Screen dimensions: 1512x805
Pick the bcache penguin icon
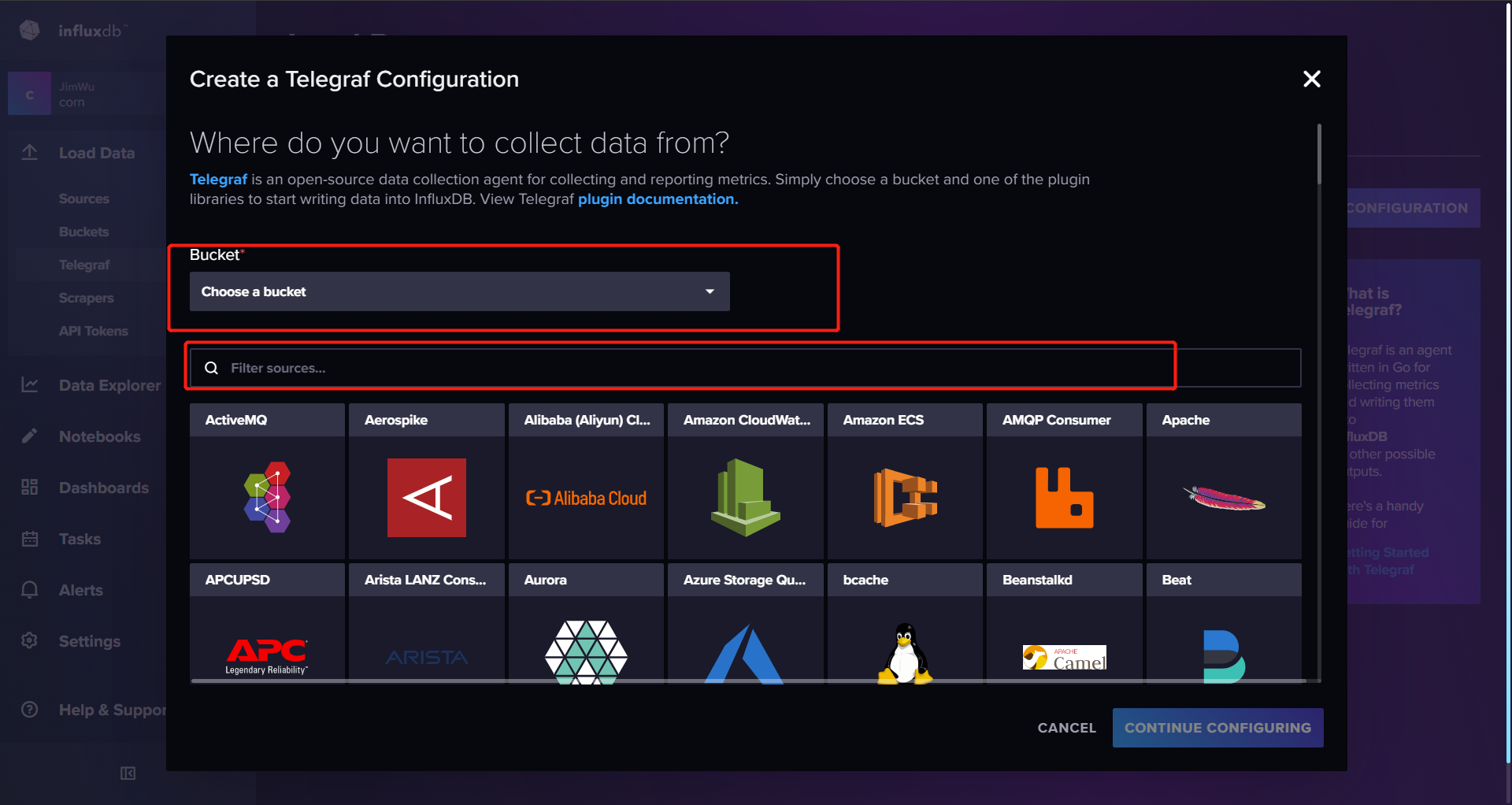pos(905,654)
